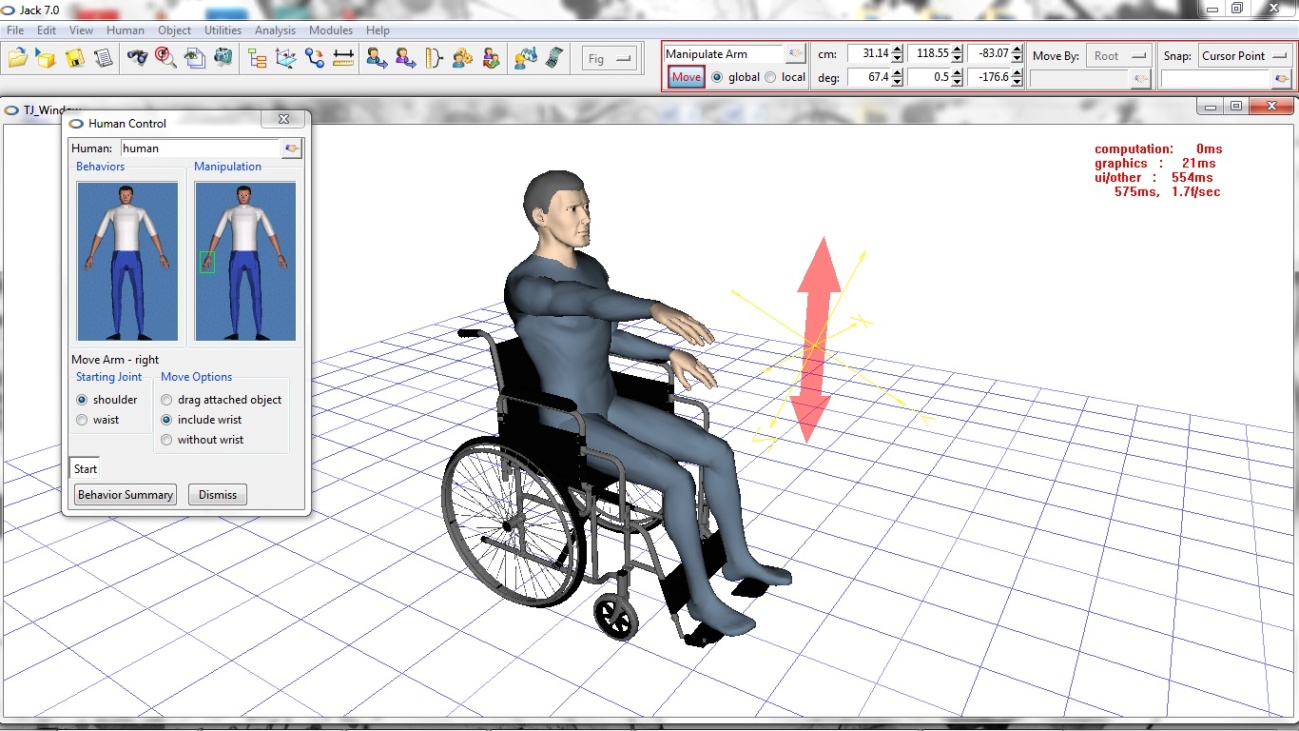Click stepper on deg value 0.5

coord(958,77)
